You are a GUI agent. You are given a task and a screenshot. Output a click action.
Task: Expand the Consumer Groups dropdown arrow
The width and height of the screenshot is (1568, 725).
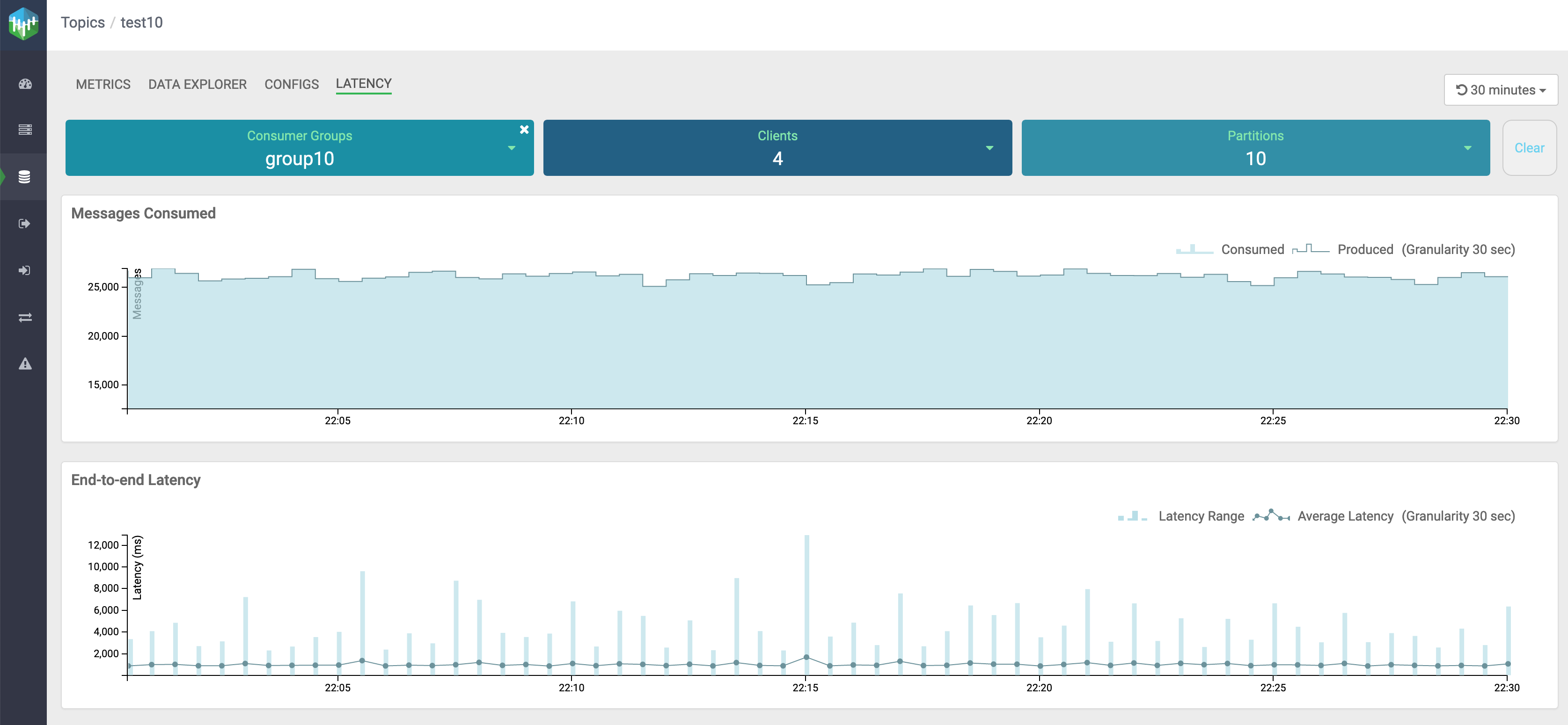(x=511, y=148)
